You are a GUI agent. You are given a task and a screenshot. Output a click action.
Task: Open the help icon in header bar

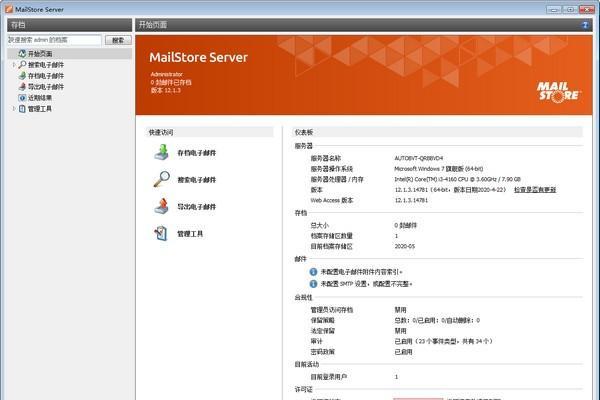tap(585, 25)
